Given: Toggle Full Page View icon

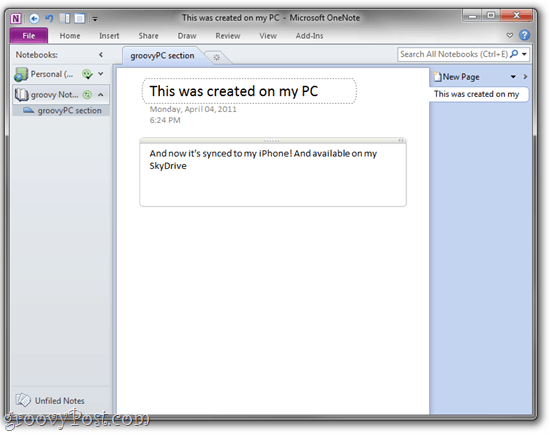Looking at the screenshot, I should [80, 18].
